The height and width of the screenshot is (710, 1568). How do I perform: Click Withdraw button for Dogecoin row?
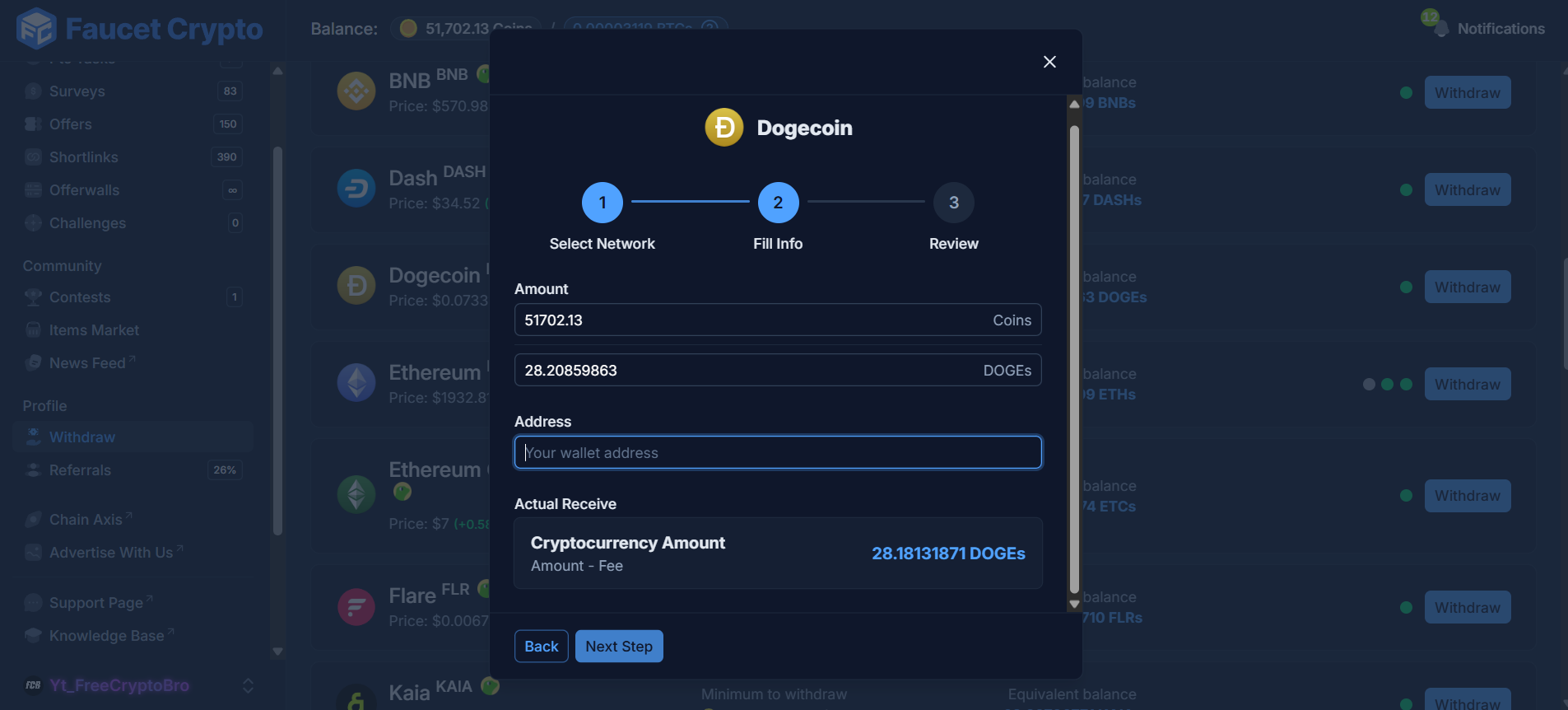[1468, 287]
